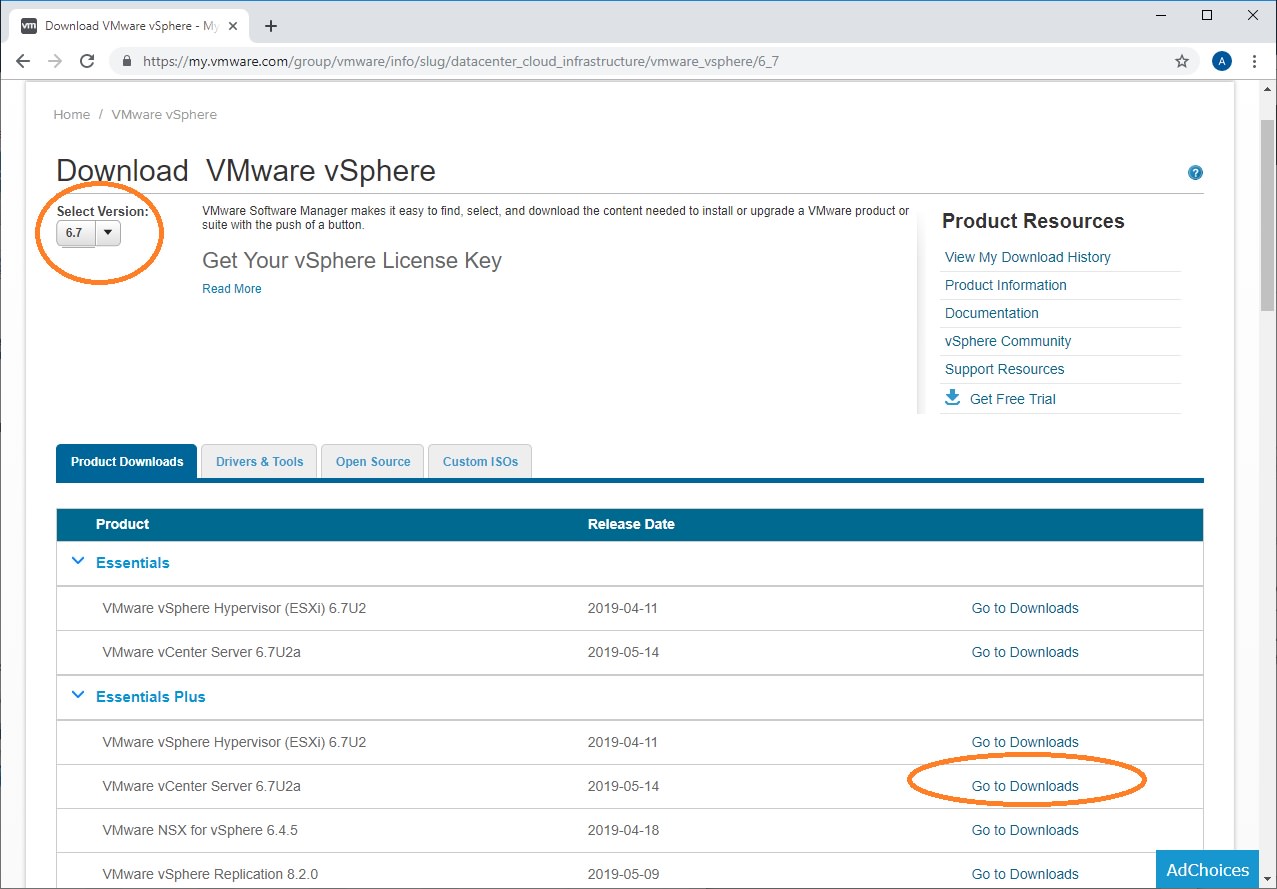This screenshot has height=889, width=1277.
Task: Collapse the Essentials section chevron
Action: pyautogui.click(x=78, y=562)
